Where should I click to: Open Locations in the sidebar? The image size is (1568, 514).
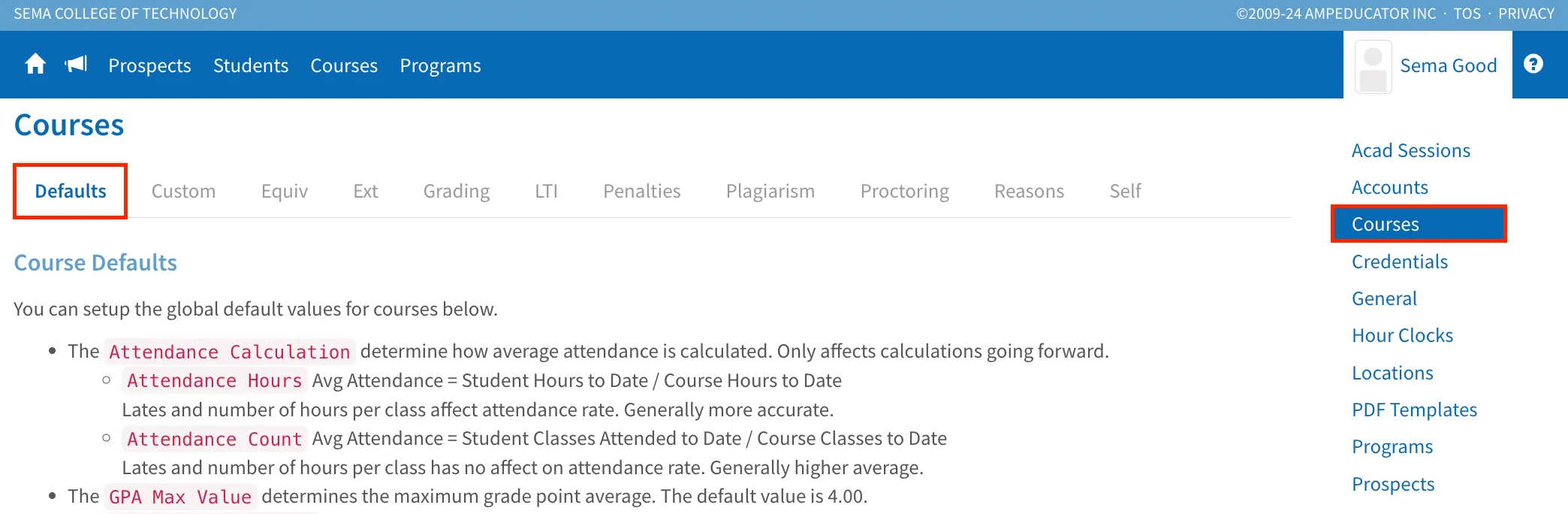point(1392,373)
